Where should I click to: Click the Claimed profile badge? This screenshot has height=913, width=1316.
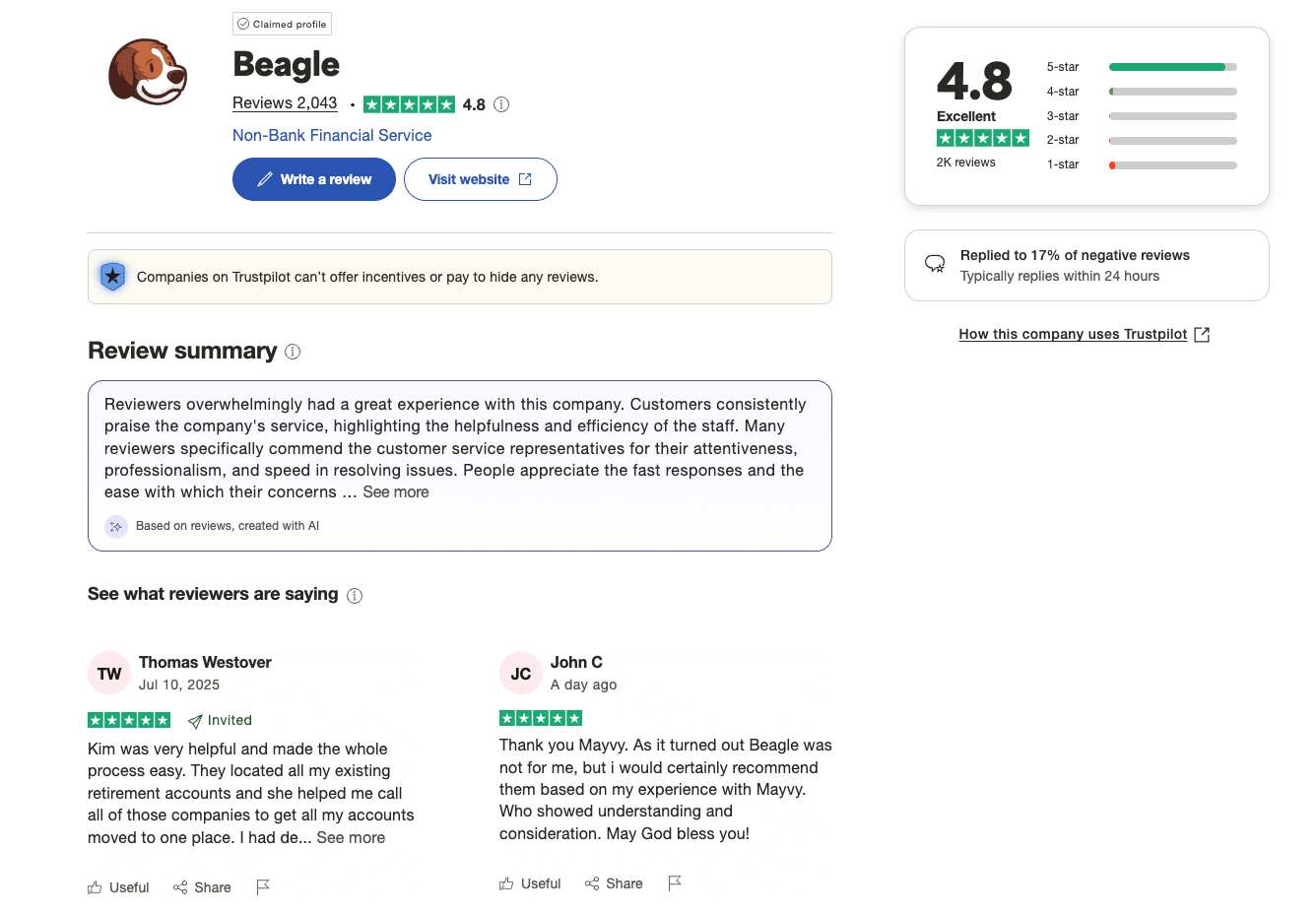tap(282, 24)
